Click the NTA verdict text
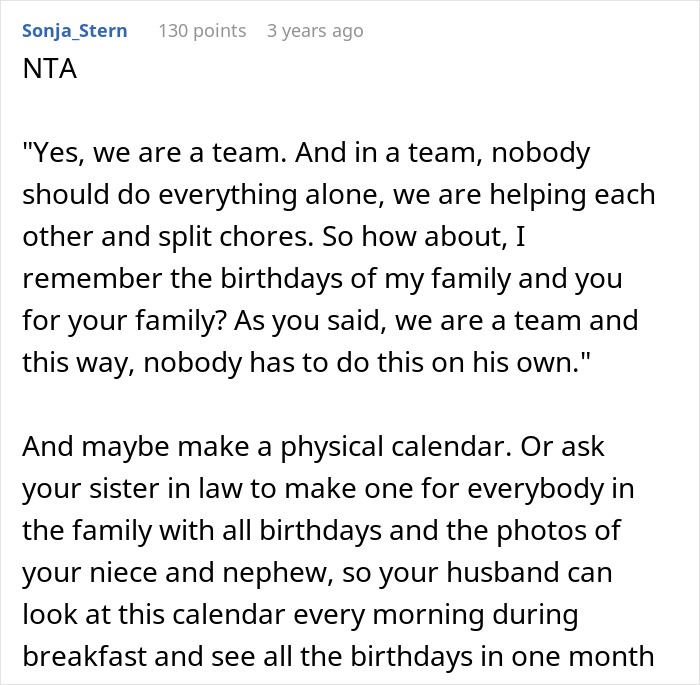 47,71
